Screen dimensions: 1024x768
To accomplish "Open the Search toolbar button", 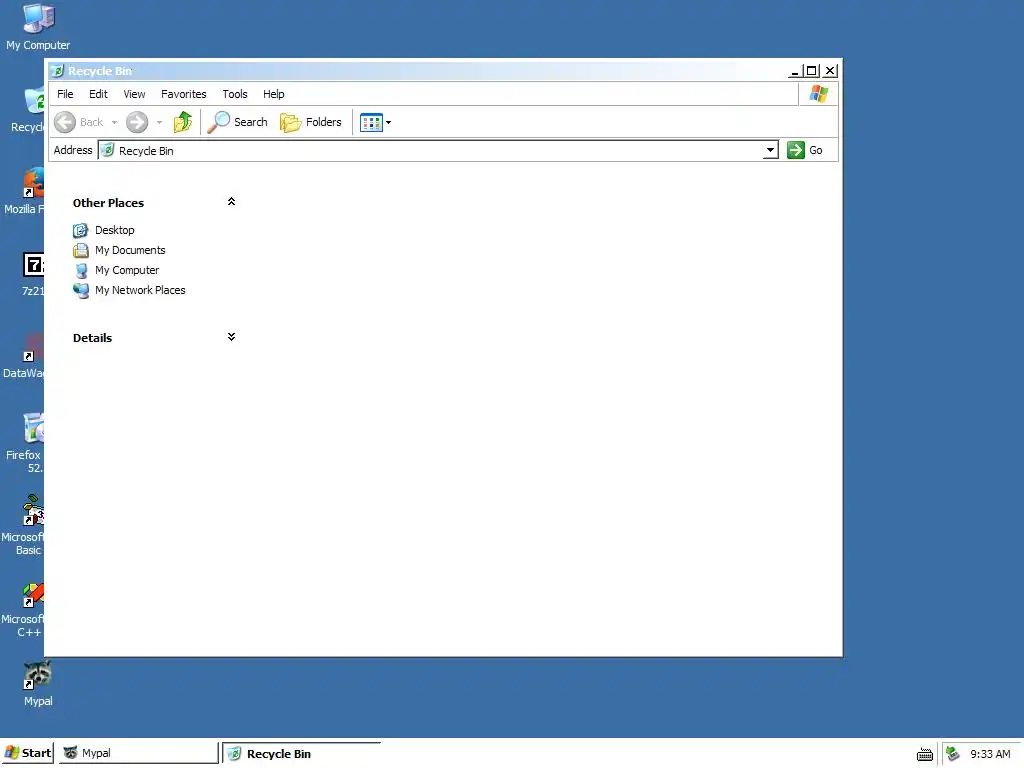I will pos(238,122).
